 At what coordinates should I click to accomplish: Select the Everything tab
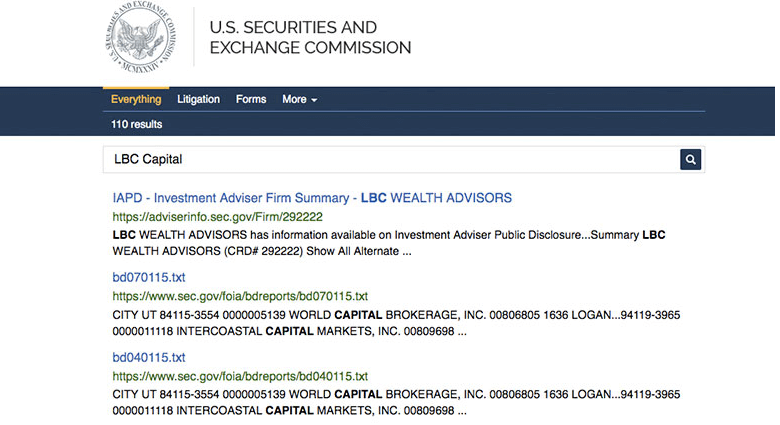point(136,100)
